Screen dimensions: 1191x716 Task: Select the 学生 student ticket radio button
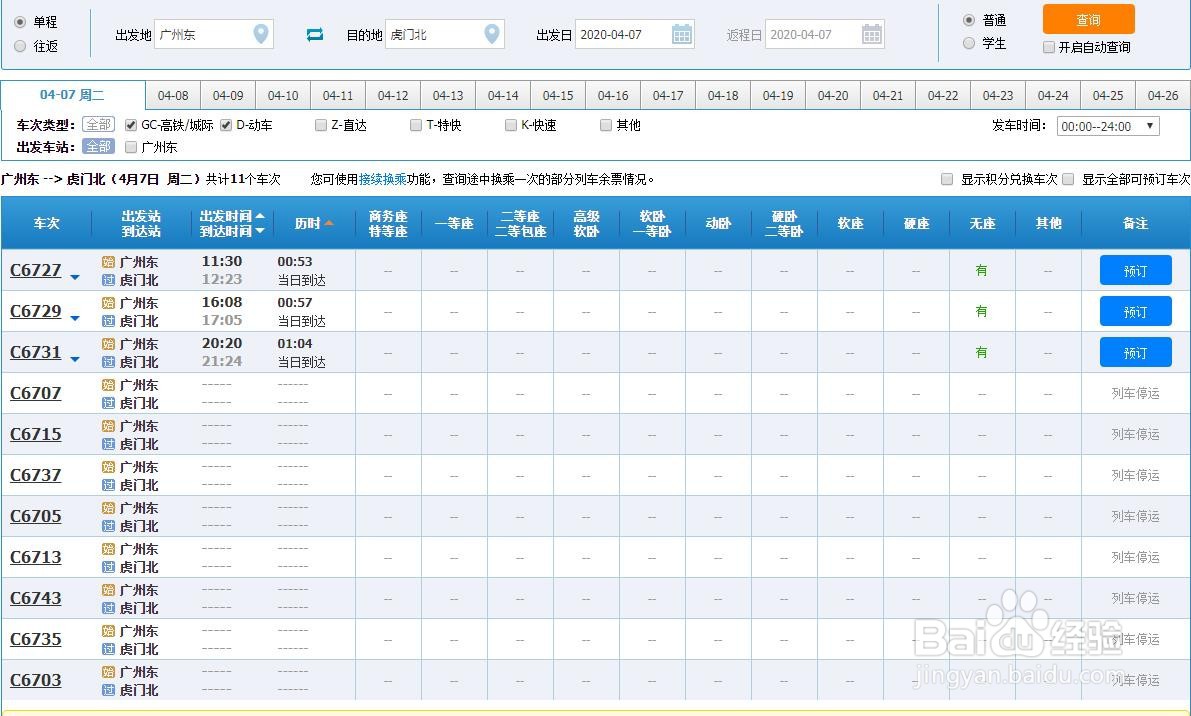click(968, 44)
